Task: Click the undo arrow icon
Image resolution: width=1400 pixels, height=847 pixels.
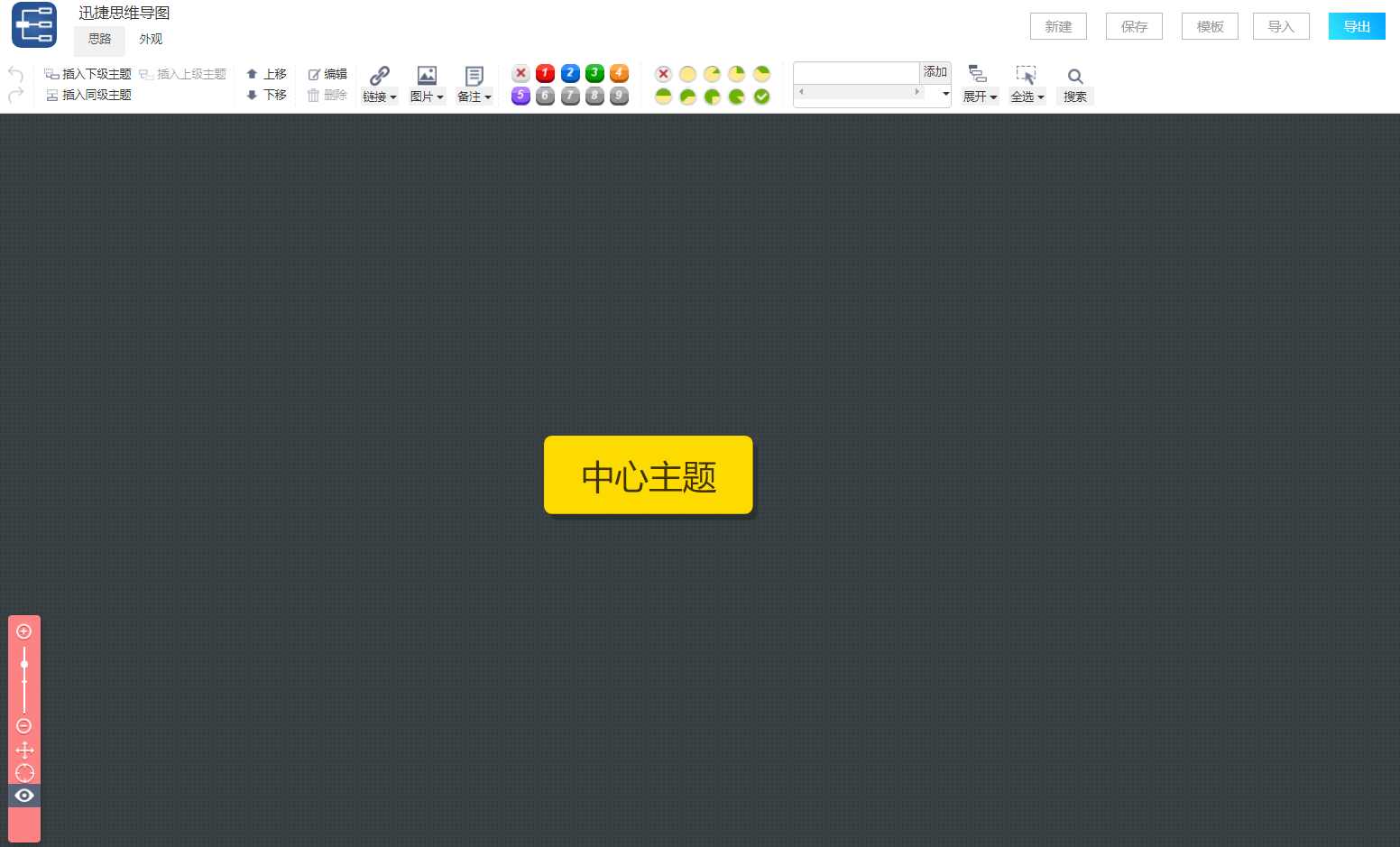Action: (x=15, y=74)
